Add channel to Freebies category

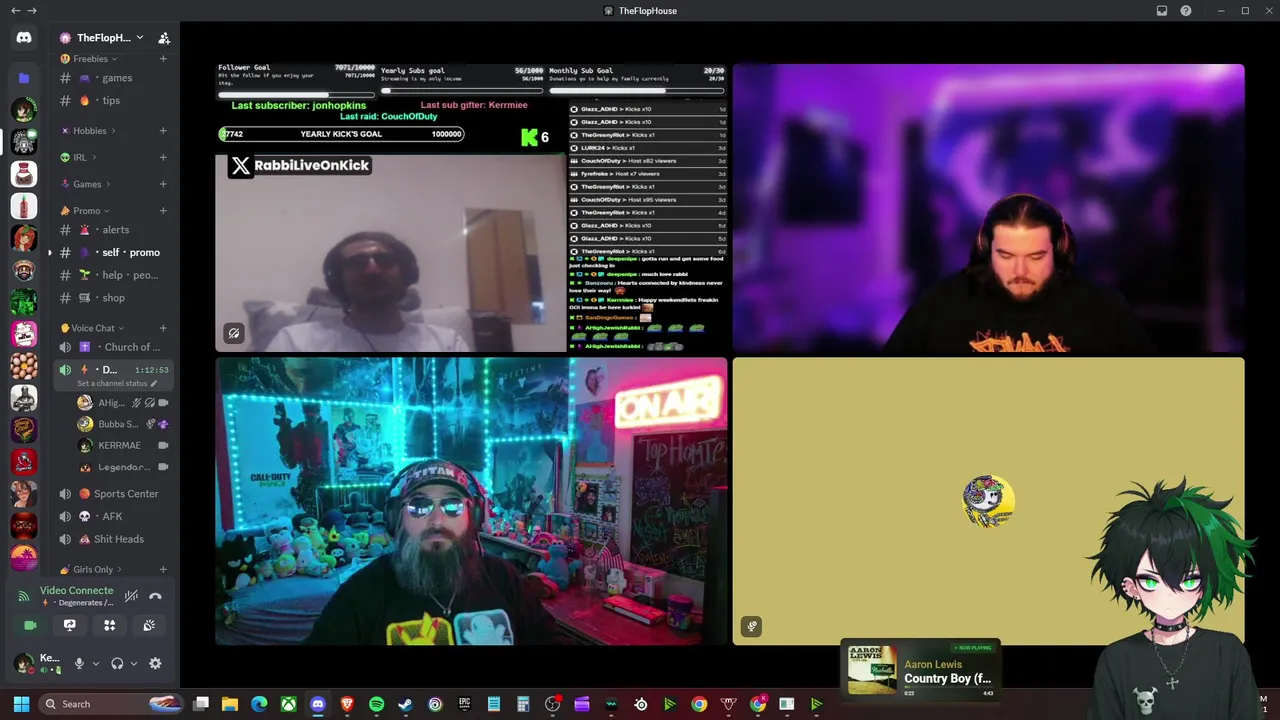[x=163, y=59]
